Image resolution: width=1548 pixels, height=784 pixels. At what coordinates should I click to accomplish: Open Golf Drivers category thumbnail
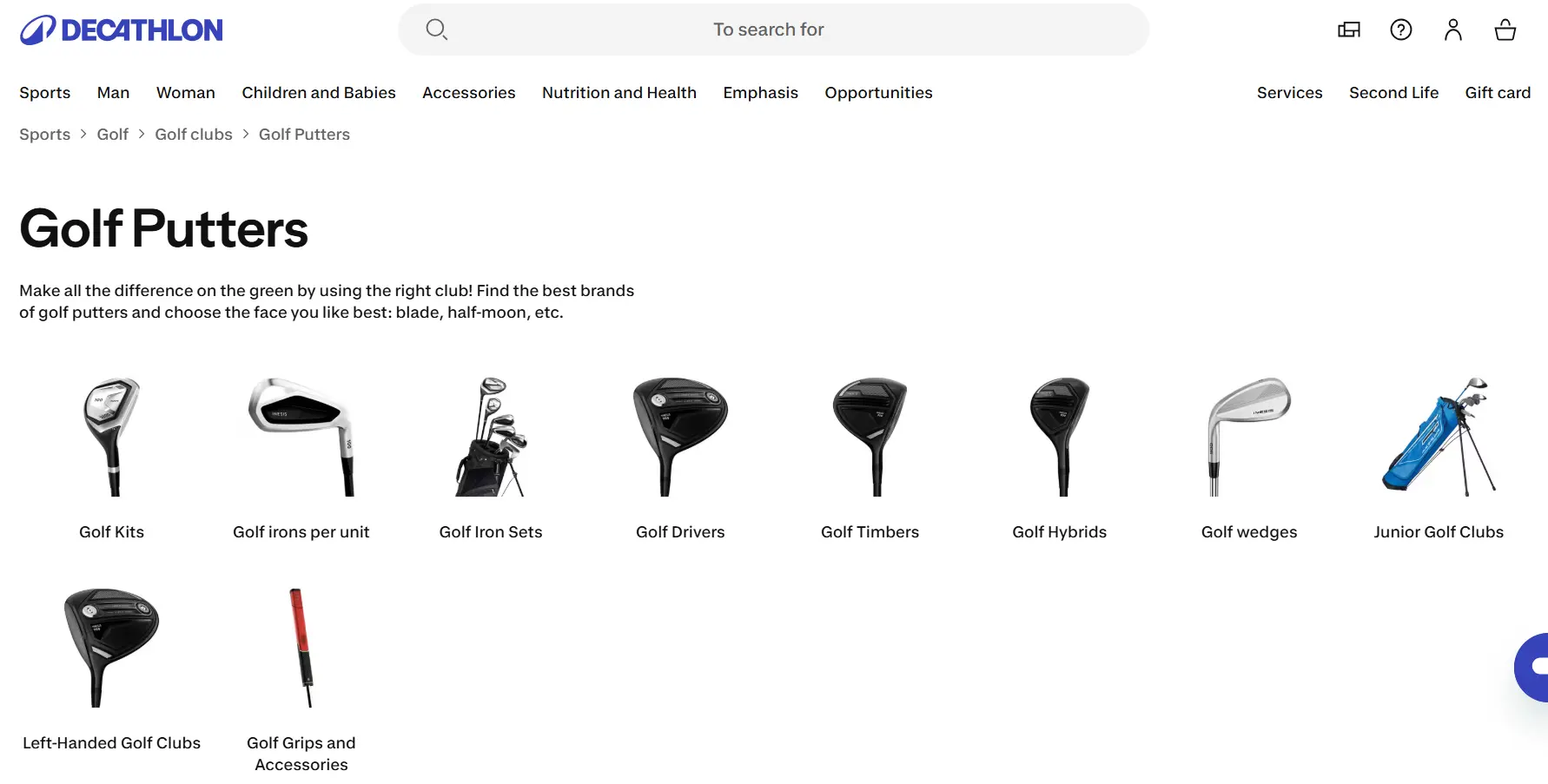(x=680, y=437)
